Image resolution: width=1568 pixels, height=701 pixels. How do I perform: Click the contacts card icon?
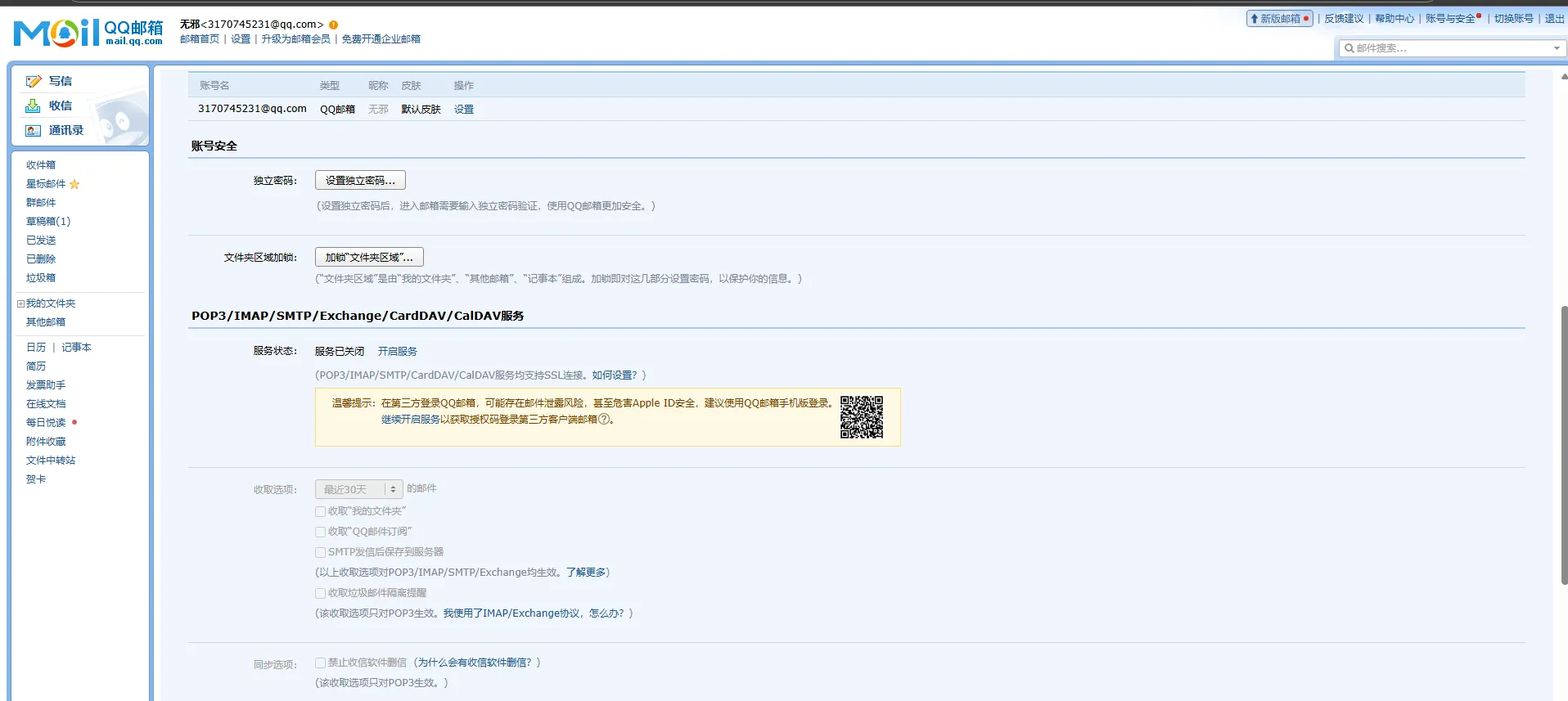pyautogui.click(x=34, y=130)
